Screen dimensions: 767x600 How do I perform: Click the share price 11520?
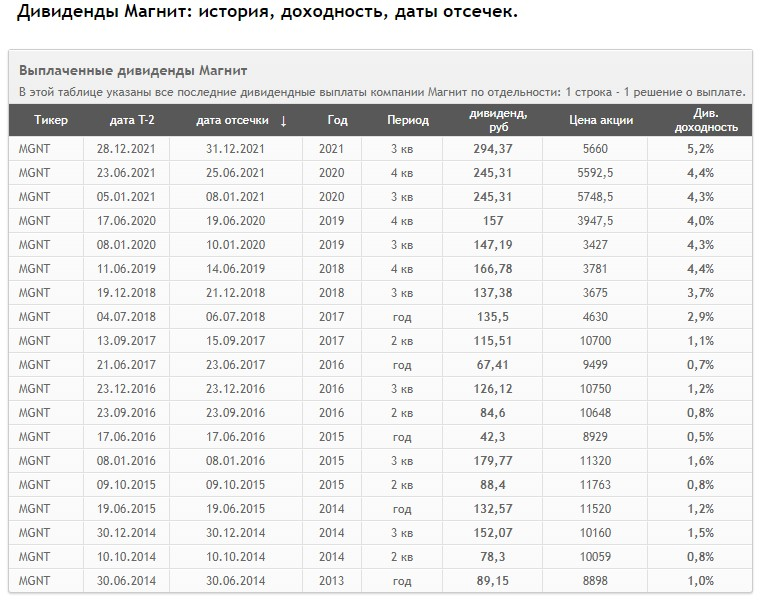click(x=595, y=508)
